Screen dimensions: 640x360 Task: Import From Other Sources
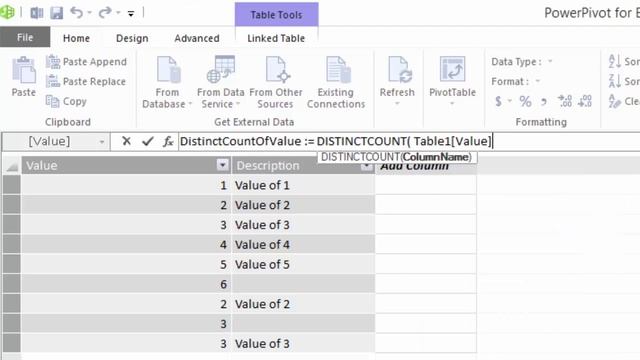pyautogui.click(x=276, y=82)
